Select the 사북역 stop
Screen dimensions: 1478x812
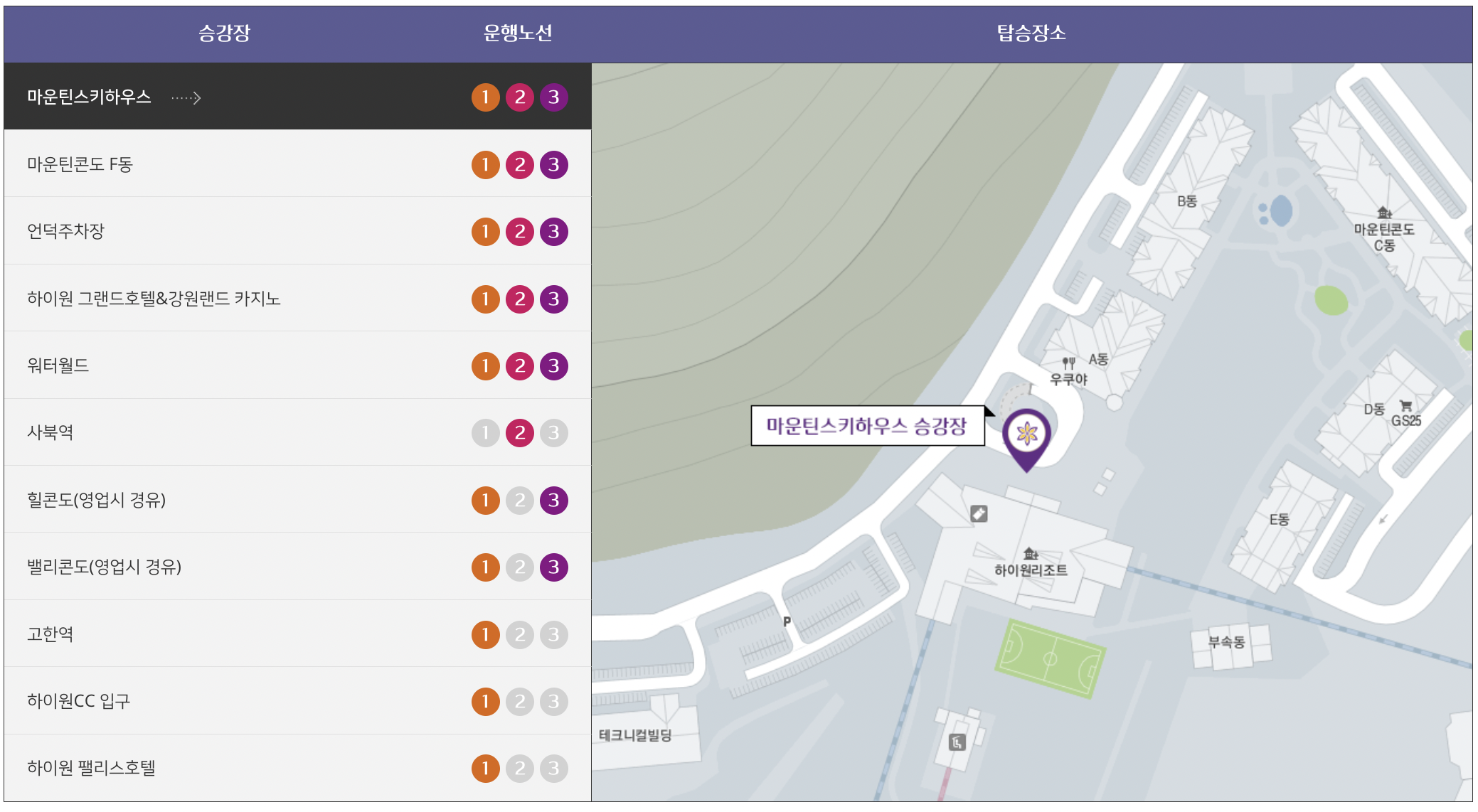point(297,432)
